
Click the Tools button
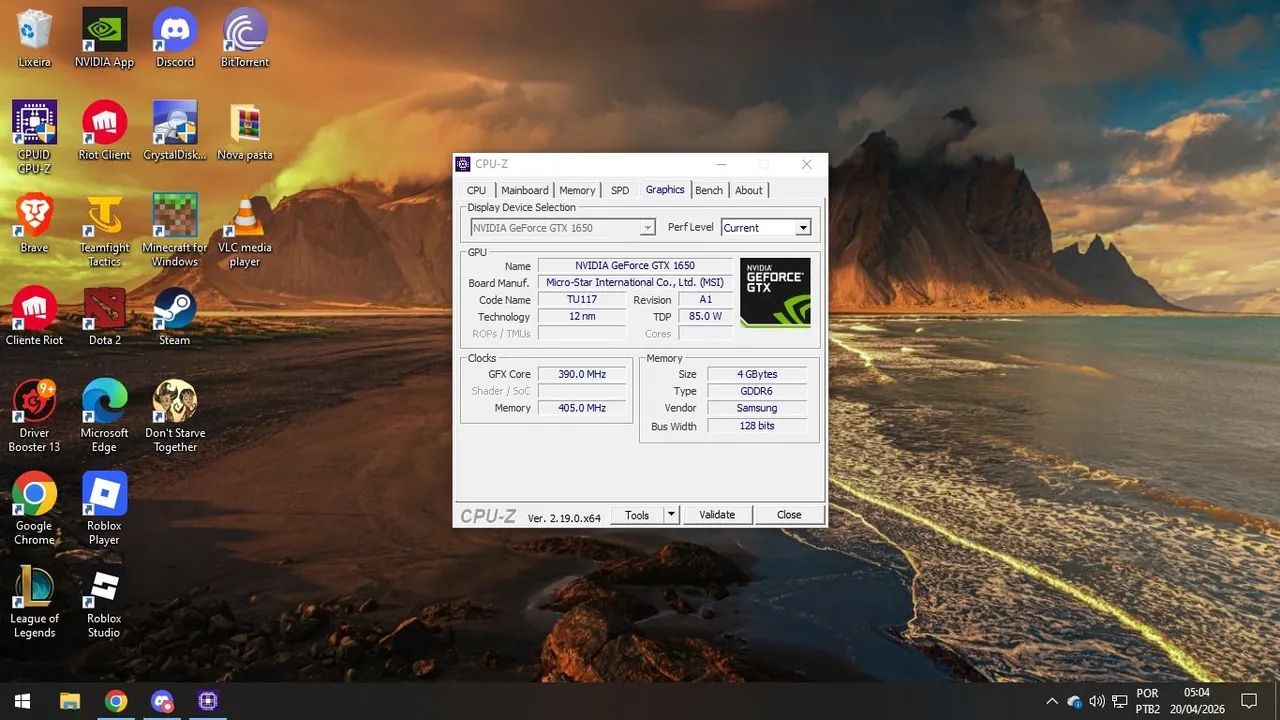[x=637, y=515]
